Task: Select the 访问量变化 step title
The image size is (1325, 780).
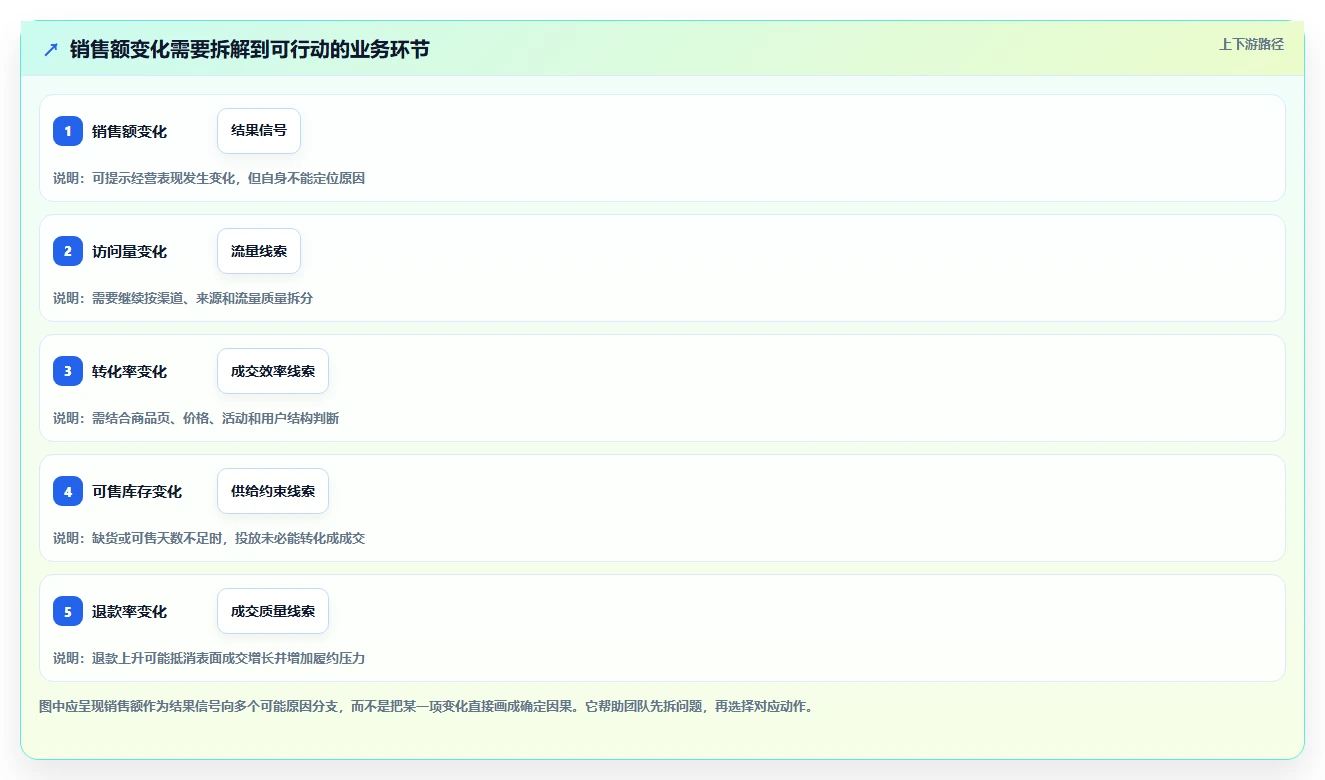Action: coord(129,251)
